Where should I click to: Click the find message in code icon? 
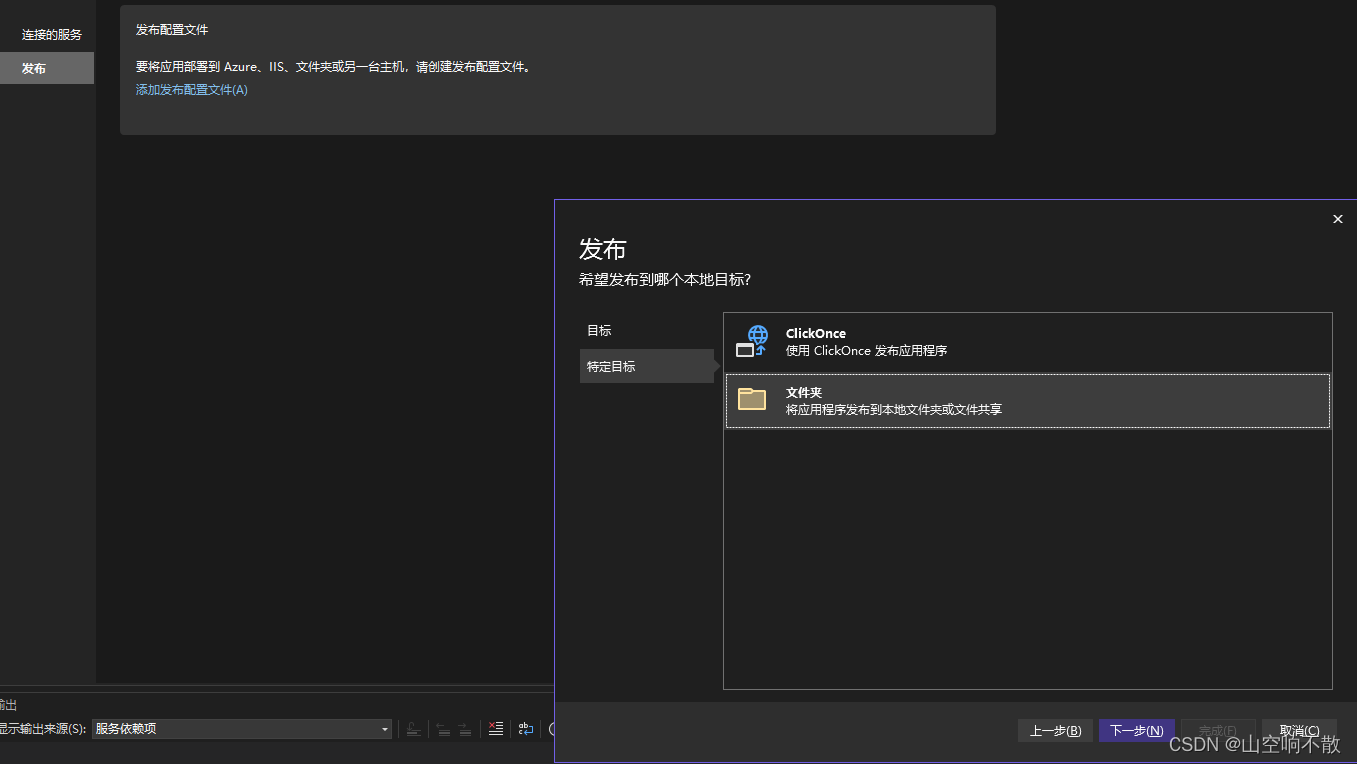coord(414,729)
